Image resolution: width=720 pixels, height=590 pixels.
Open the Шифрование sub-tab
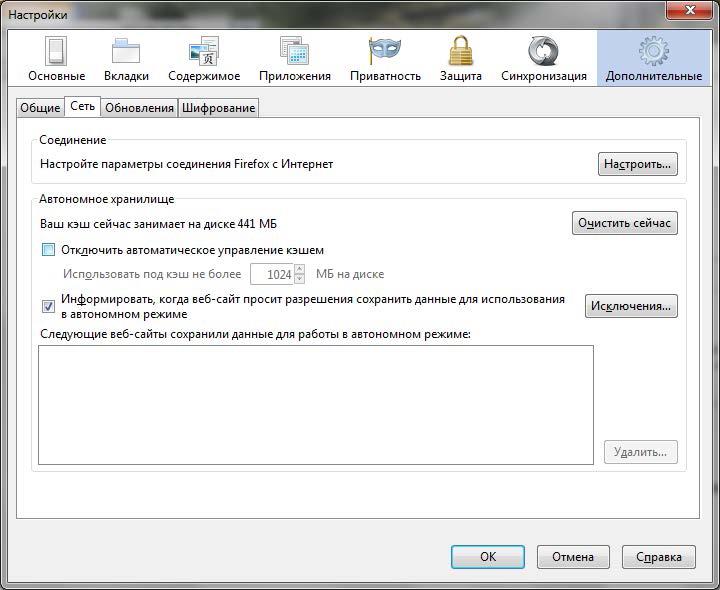click(218, 108)
